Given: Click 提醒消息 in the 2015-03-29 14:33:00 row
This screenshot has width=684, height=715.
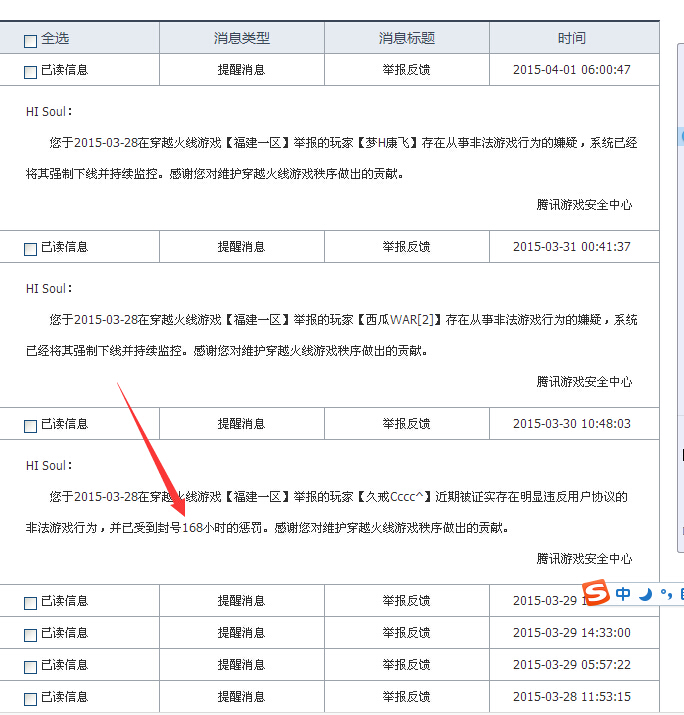Looking at the screenshot, I should coord(241,632).
